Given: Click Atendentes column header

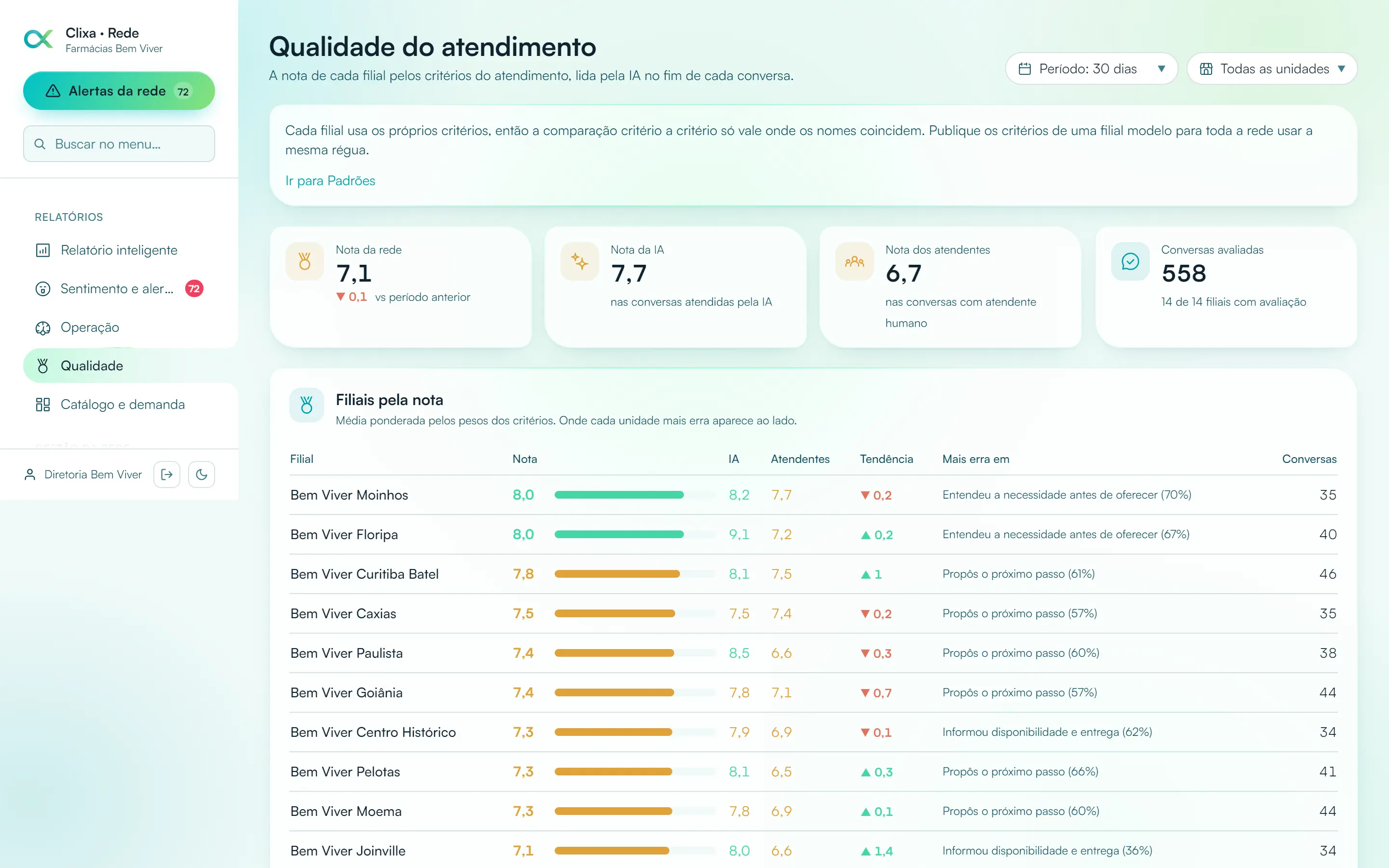Looking at the screenshot, I should click(x=800, y=459).
